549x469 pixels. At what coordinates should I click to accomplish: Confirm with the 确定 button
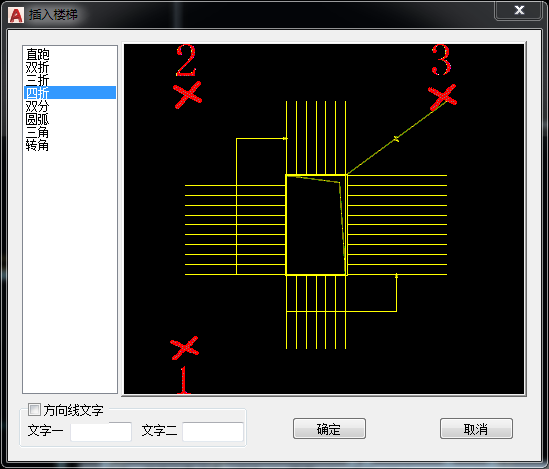pos(329,428)
